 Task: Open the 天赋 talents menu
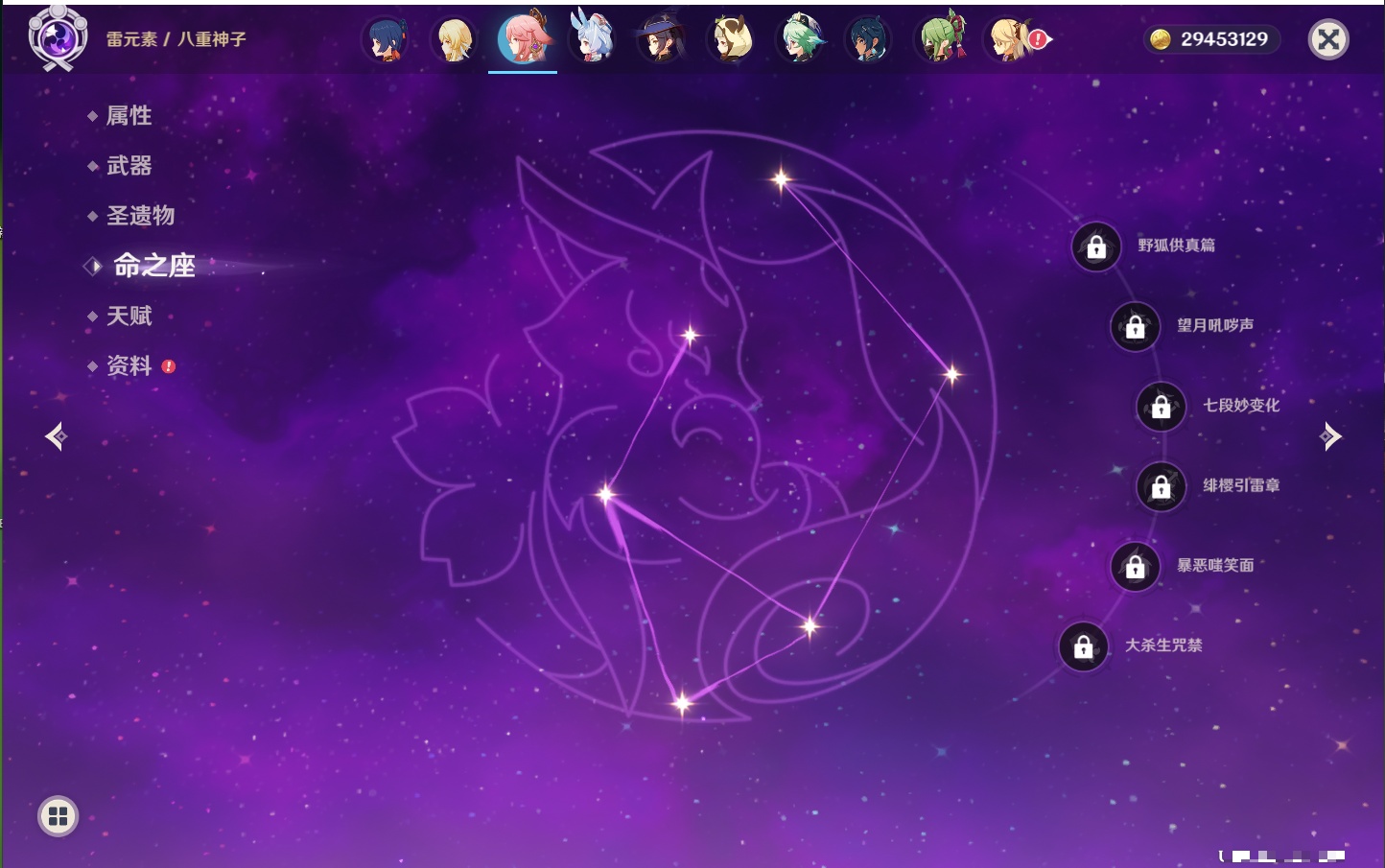tap(129, 316)
